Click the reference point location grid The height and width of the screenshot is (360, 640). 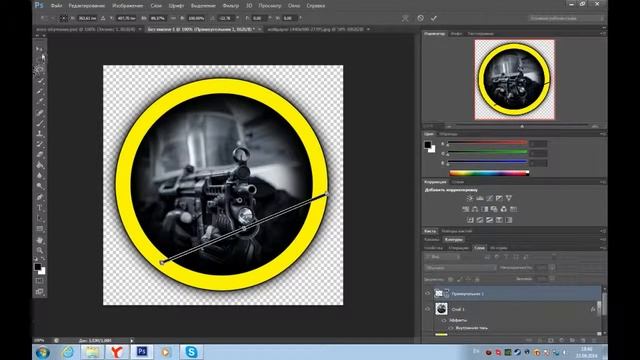coord(64,18)
